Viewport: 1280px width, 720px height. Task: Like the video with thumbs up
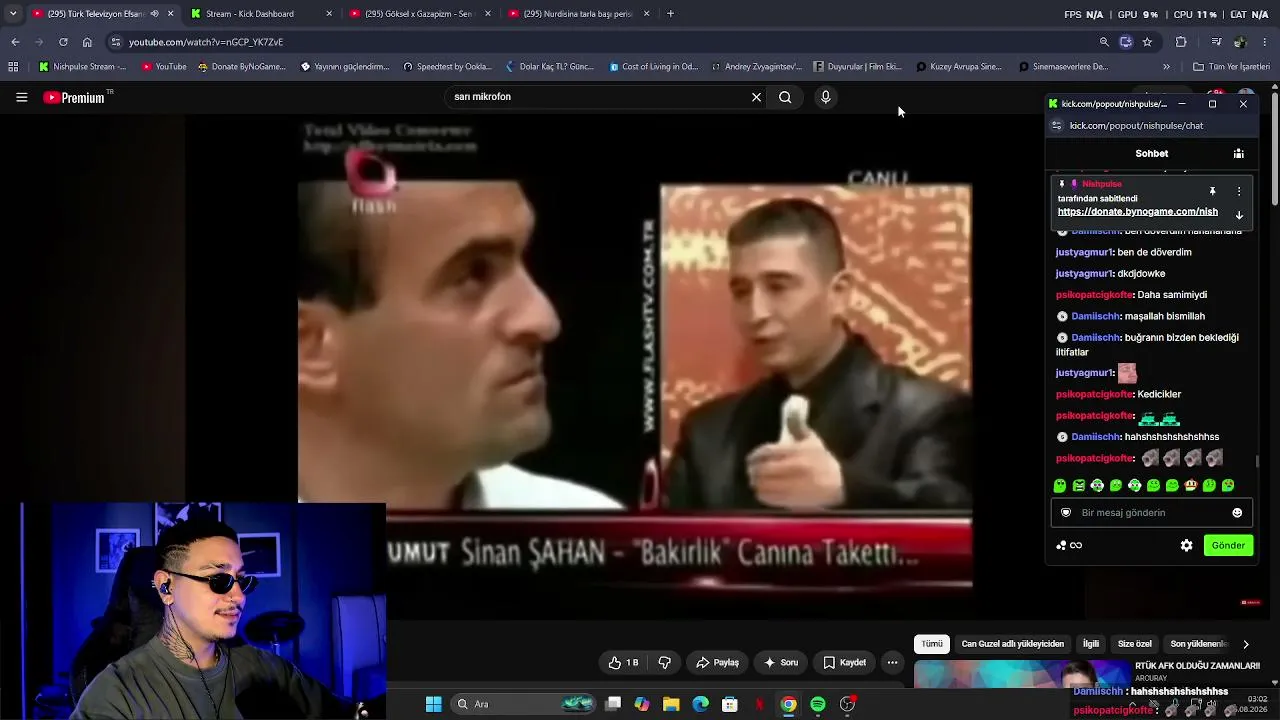click(623, 662)
